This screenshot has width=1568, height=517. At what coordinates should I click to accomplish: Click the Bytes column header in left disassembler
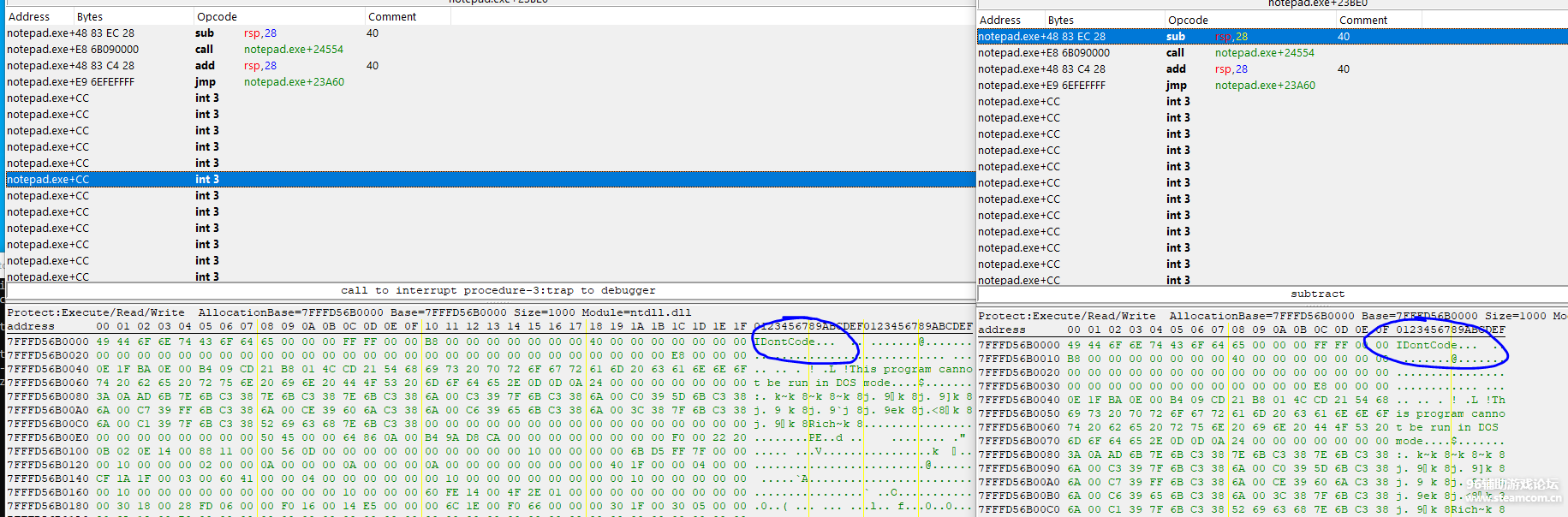click(x=90, y=16)
